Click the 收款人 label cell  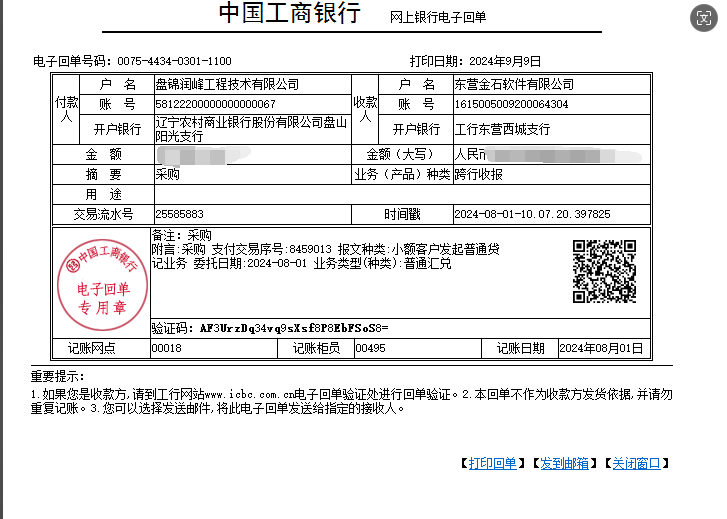[365, 109]
